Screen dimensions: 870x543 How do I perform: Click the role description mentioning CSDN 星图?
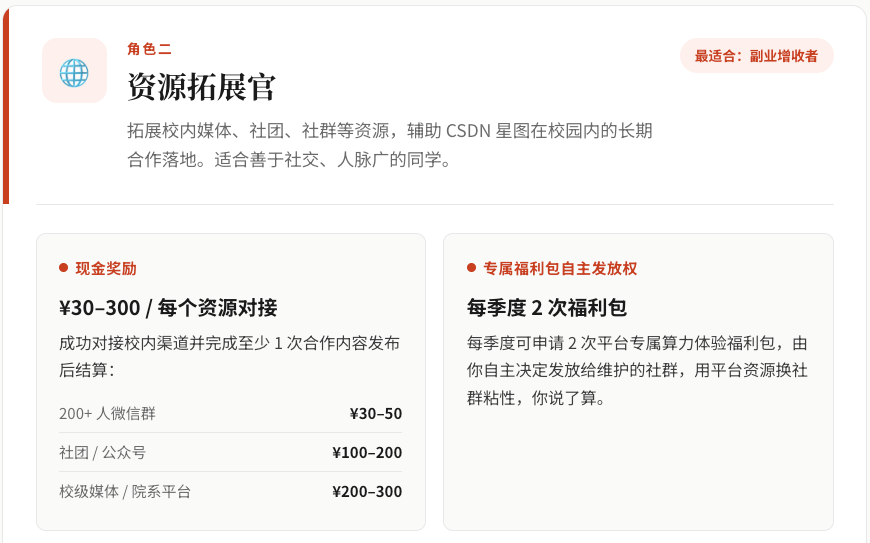390,145
